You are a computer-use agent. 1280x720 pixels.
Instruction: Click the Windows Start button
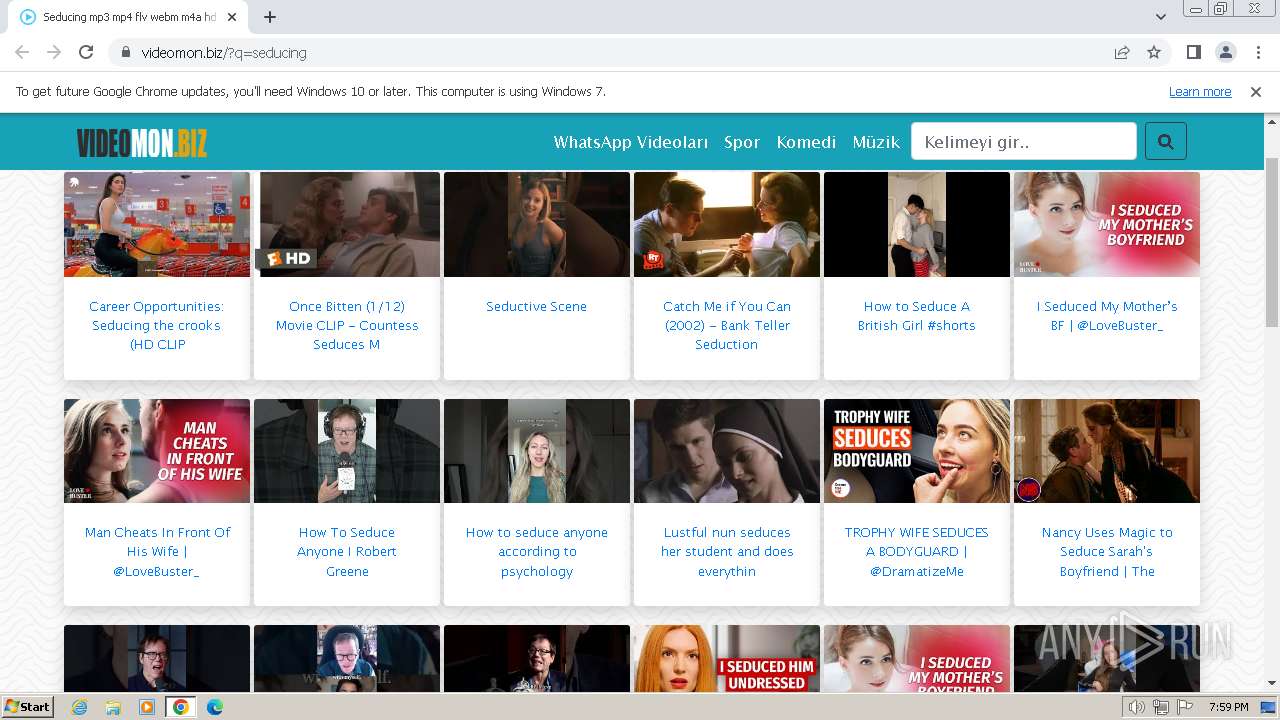(28, 707)
